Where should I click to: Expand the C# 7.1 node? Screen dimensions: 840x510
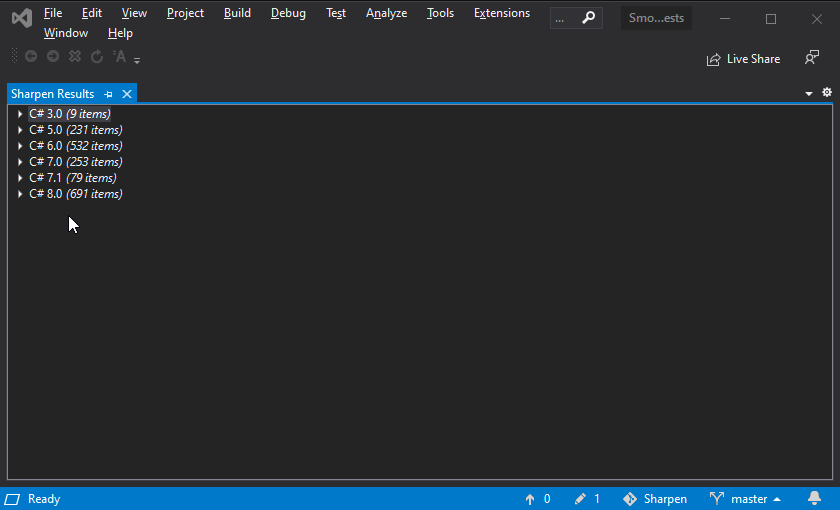[20, 178]
